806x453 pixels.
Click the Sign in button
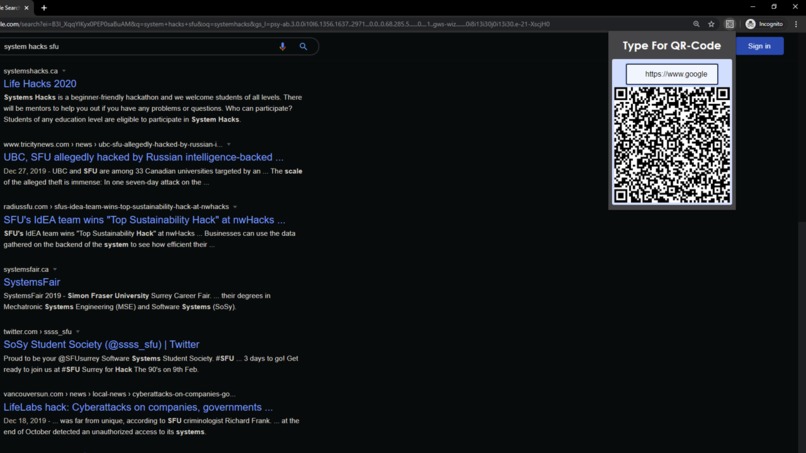(x=759, y=46)
